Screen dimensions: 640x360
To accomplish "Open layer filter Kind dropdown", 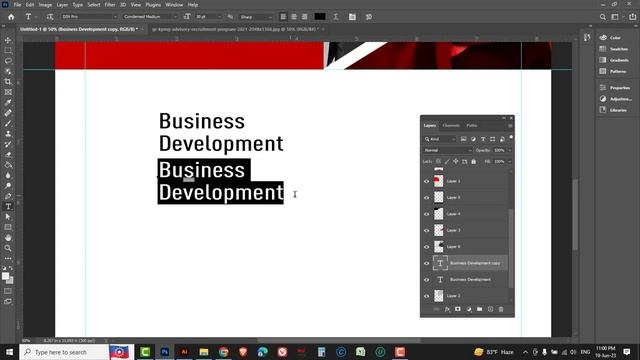I will point(440,139).
